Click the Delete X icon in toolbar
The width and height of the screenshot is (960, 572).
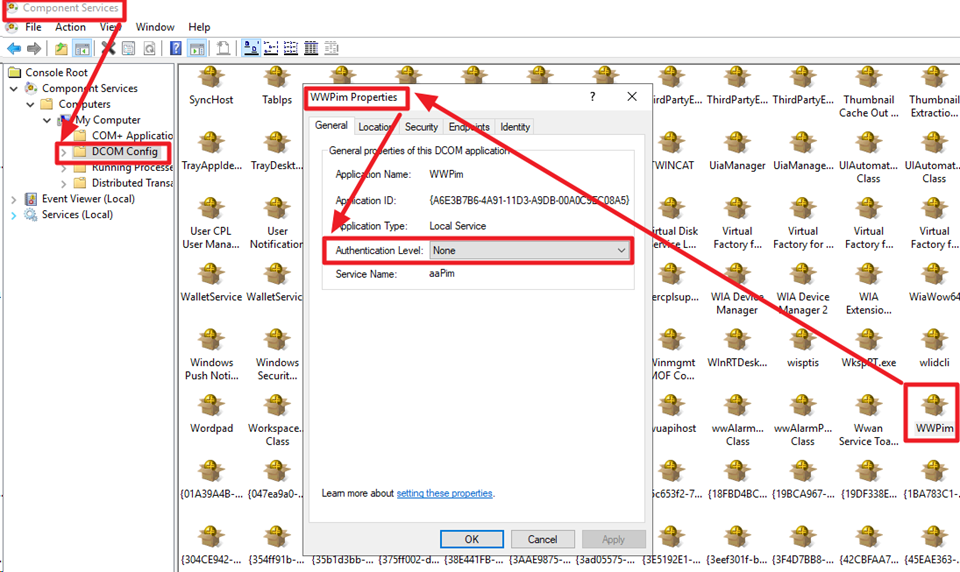[x=108, y=48]
